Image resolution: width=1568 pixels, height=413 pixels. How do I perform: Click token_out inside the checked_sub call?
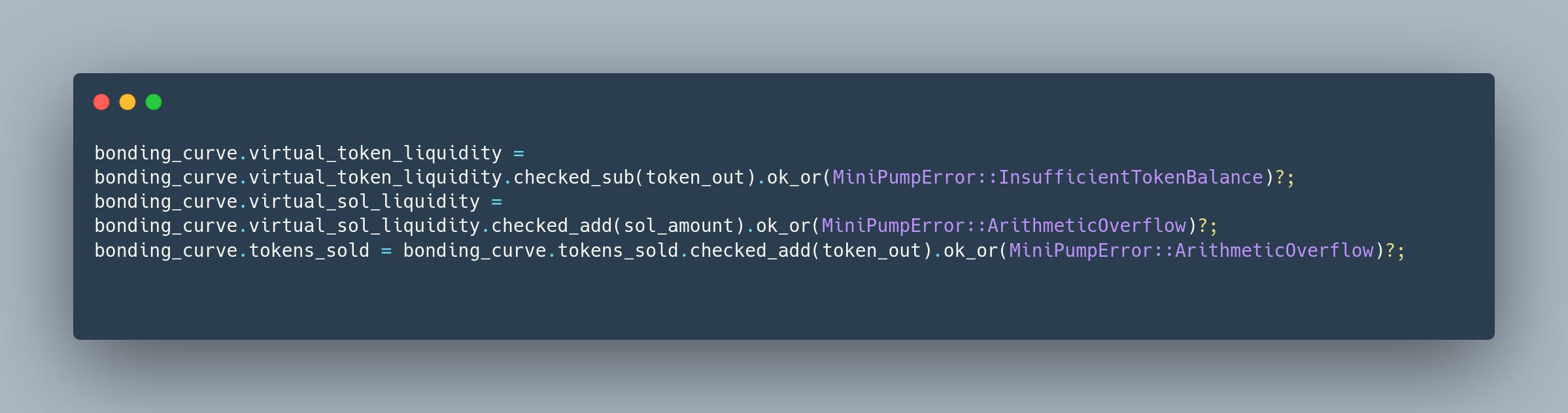695,177
